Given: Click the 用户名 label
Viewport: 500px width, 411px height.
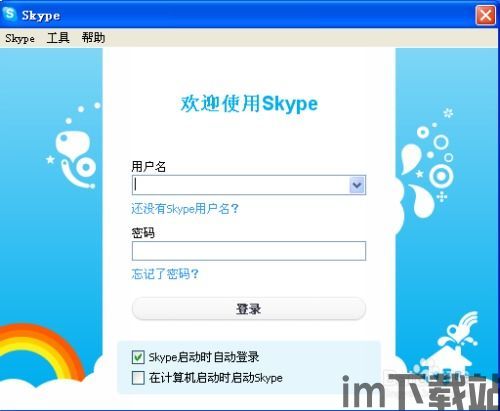Looking at the screenshot, I should tap(149, 166).
